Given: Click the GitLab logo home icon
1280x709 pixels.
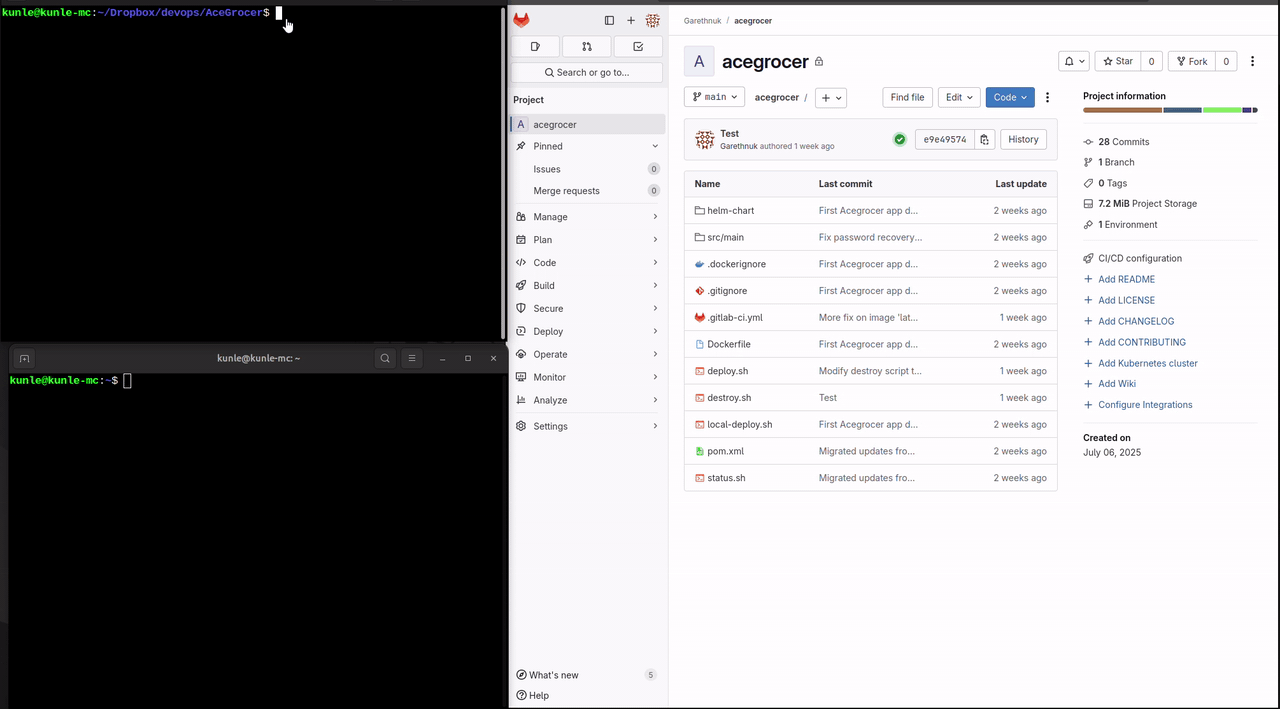Looking at the screenshot, I should click(522, 20).
